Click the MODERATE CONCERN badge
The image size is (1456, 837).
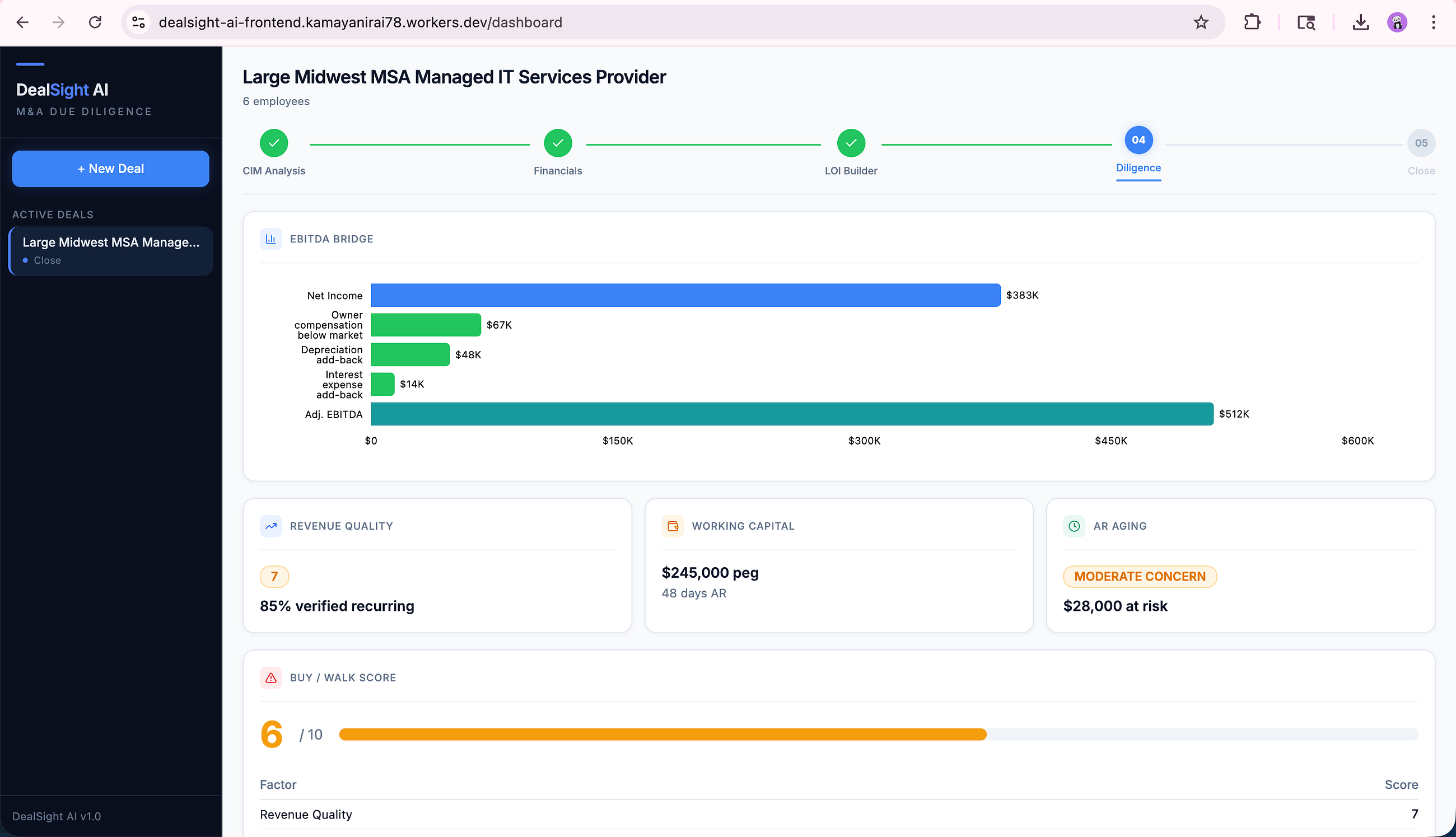(1139, 577)
